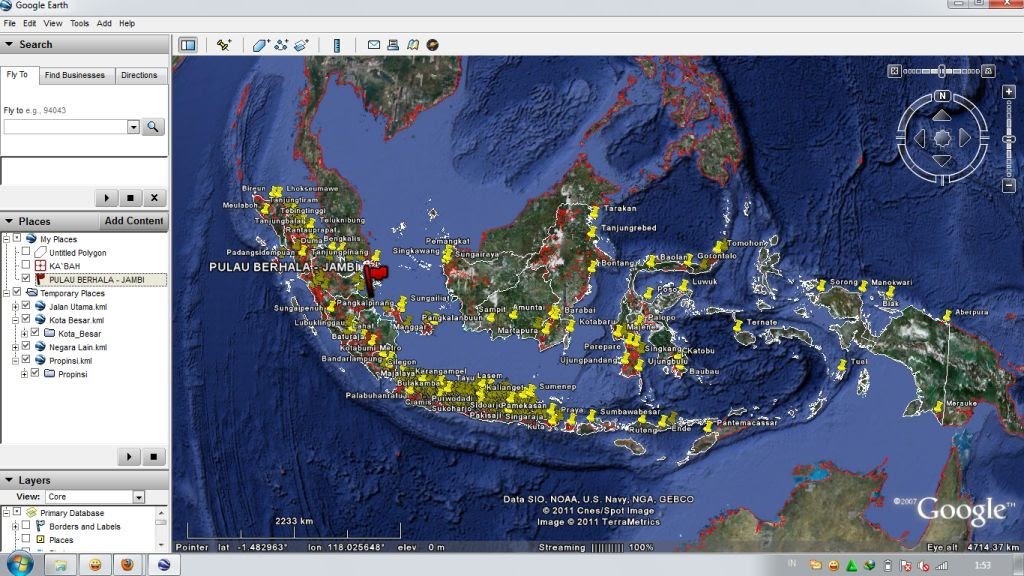Viewport: 1024px width, 576px height.
Task: Play the Places tour button
Action: point(129,456)
